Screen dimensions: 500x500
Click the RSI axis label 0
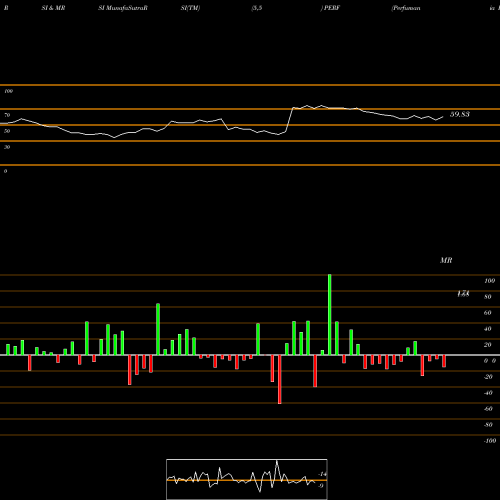click(5, 171)
